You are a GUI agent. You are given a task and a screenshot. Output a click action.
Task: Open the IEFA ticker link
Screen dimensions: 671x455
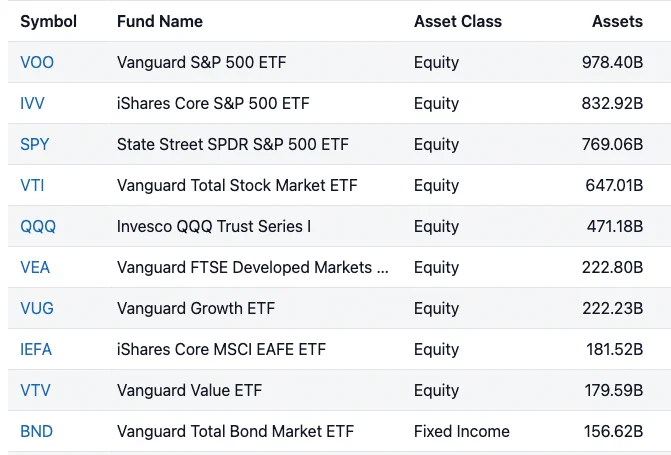36,350
